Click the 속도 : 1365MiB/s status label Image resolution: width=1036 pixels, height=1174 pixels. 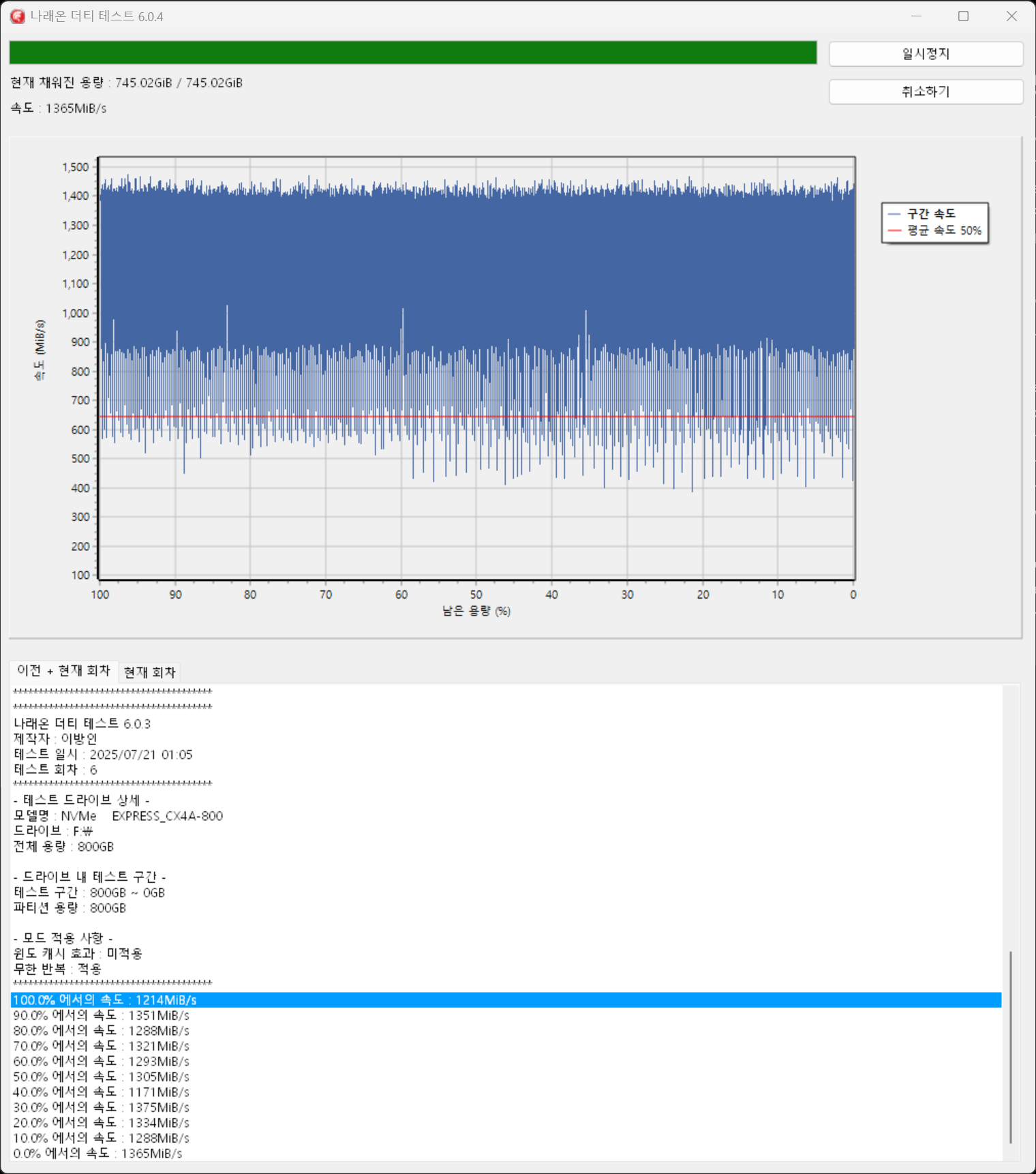59,108
